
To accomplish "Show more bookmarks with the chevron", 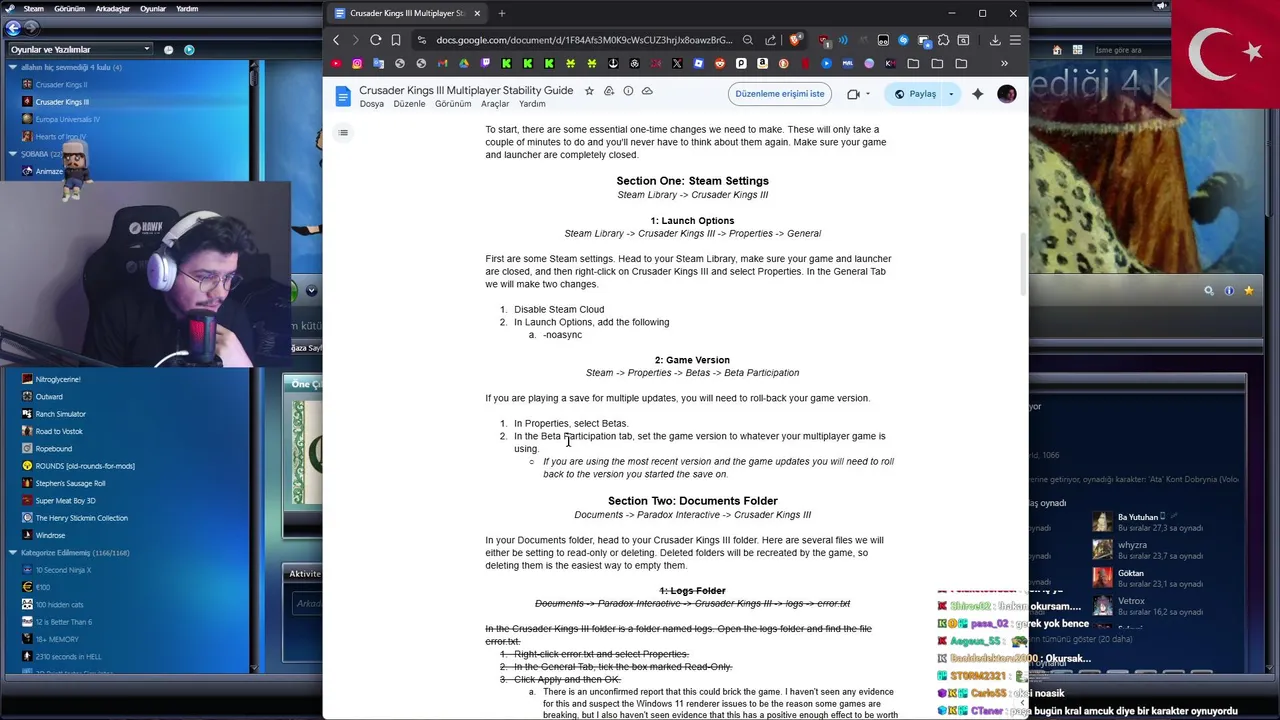I will 1004,63.
